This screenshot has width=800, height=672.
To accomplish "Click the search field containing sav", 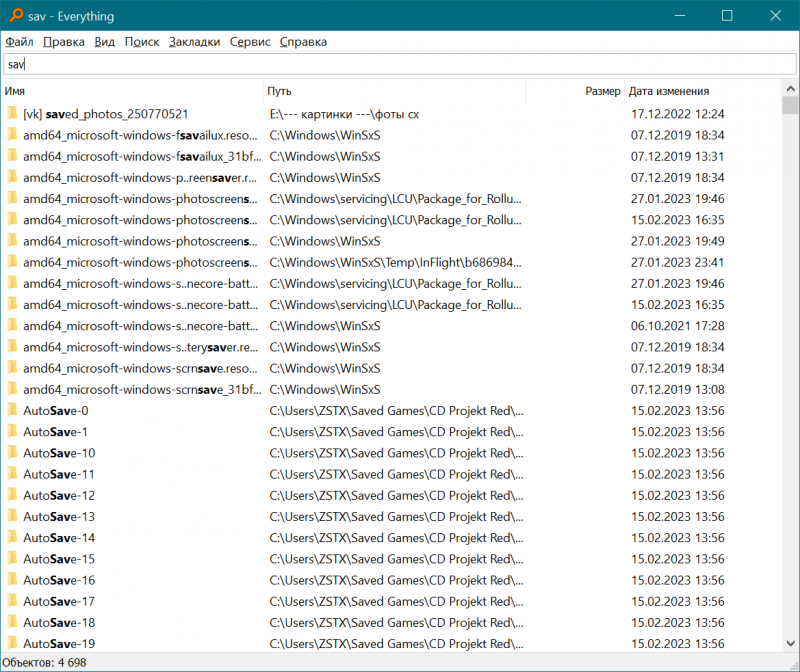I will 399,64.
